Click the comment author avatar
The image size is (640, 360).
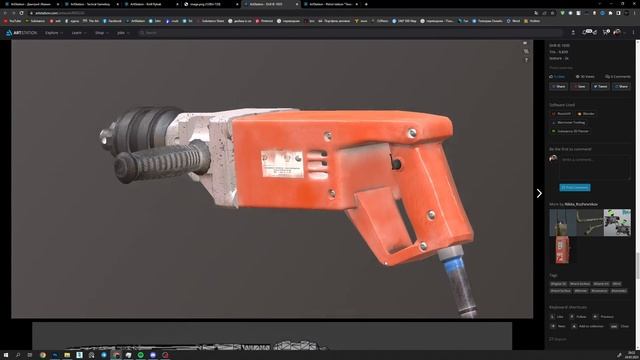pos(553,159)
